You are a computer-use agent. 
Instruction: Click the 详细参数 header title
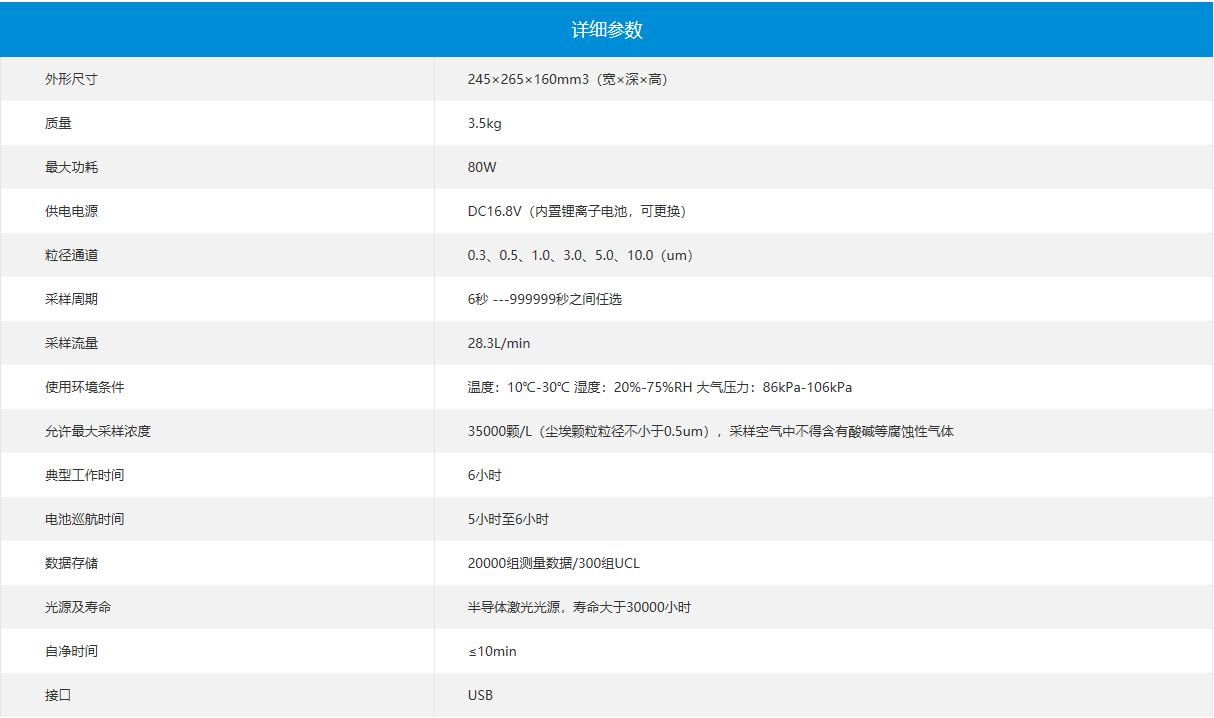pos(607,30)
